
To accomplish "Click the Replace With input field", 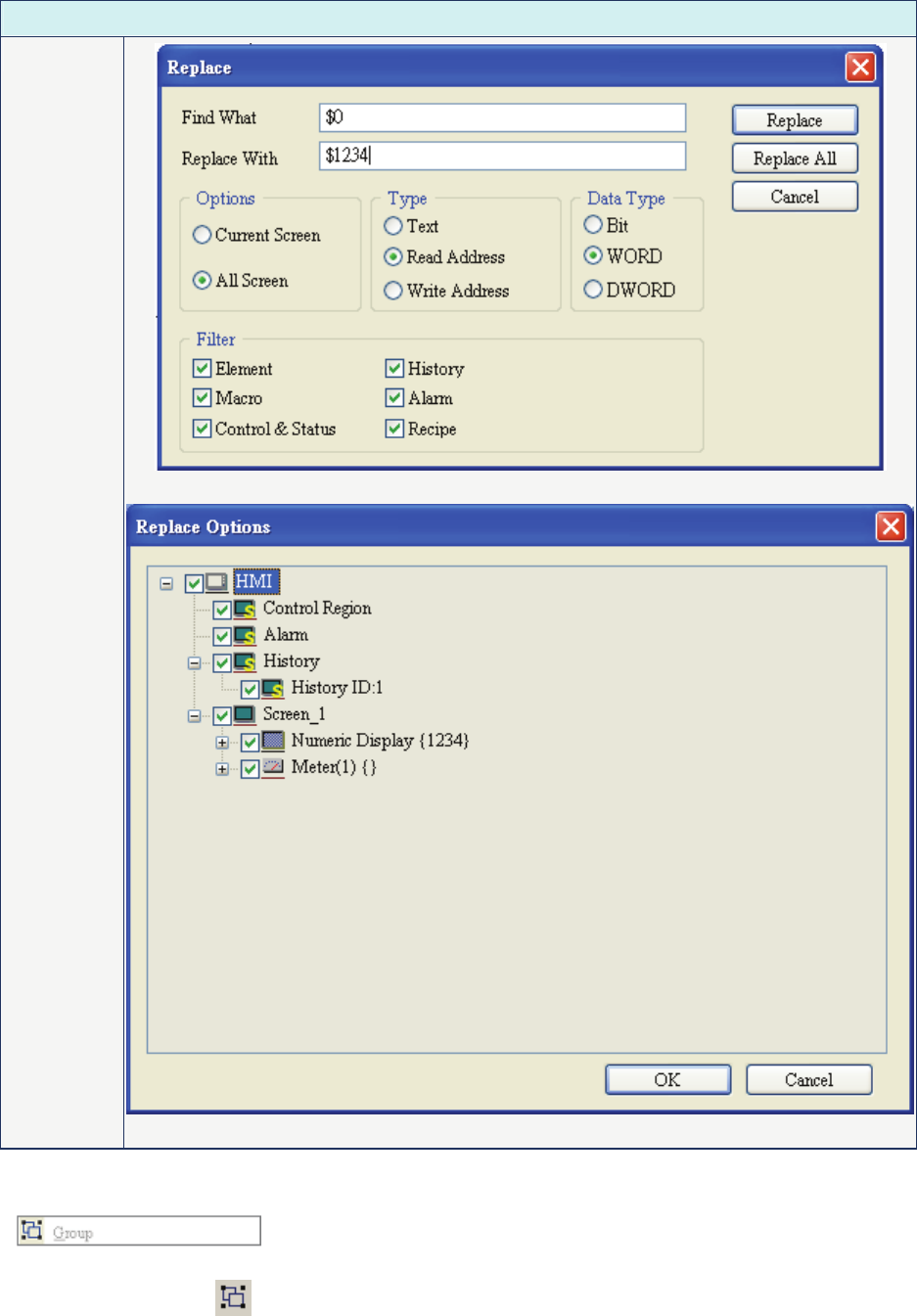I will point(502,156).
